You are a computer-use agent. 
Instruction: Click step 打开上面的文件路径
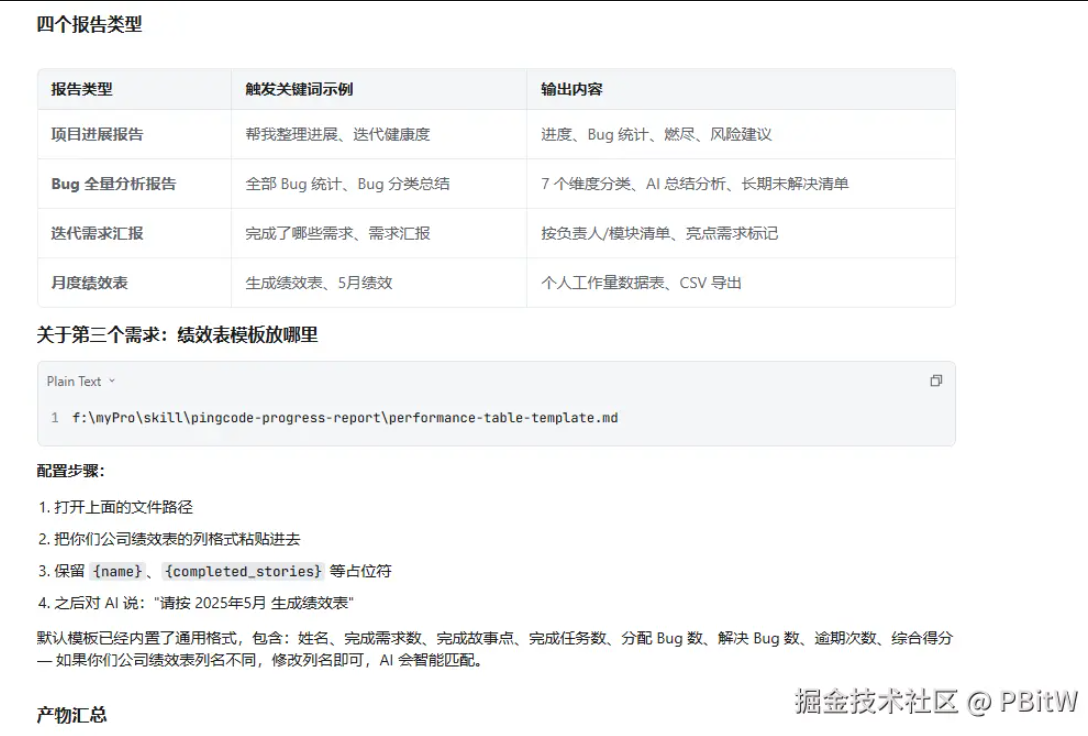115,507
